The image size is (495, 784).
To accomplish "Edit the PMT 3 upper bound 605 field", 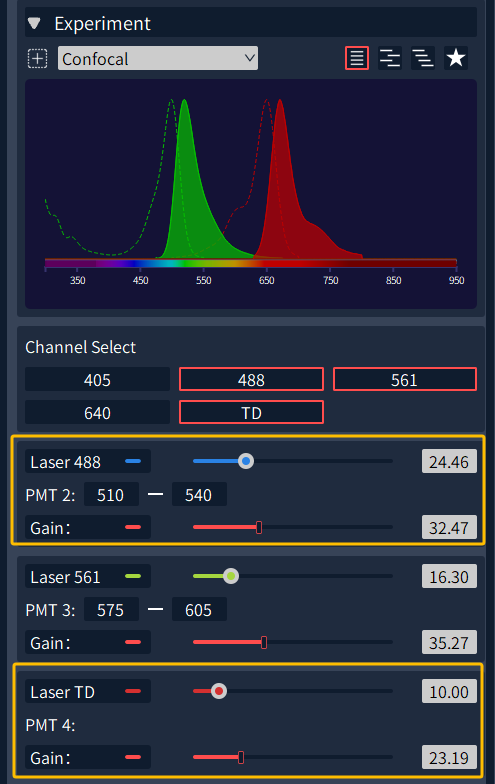I will [x=199, y=610].
